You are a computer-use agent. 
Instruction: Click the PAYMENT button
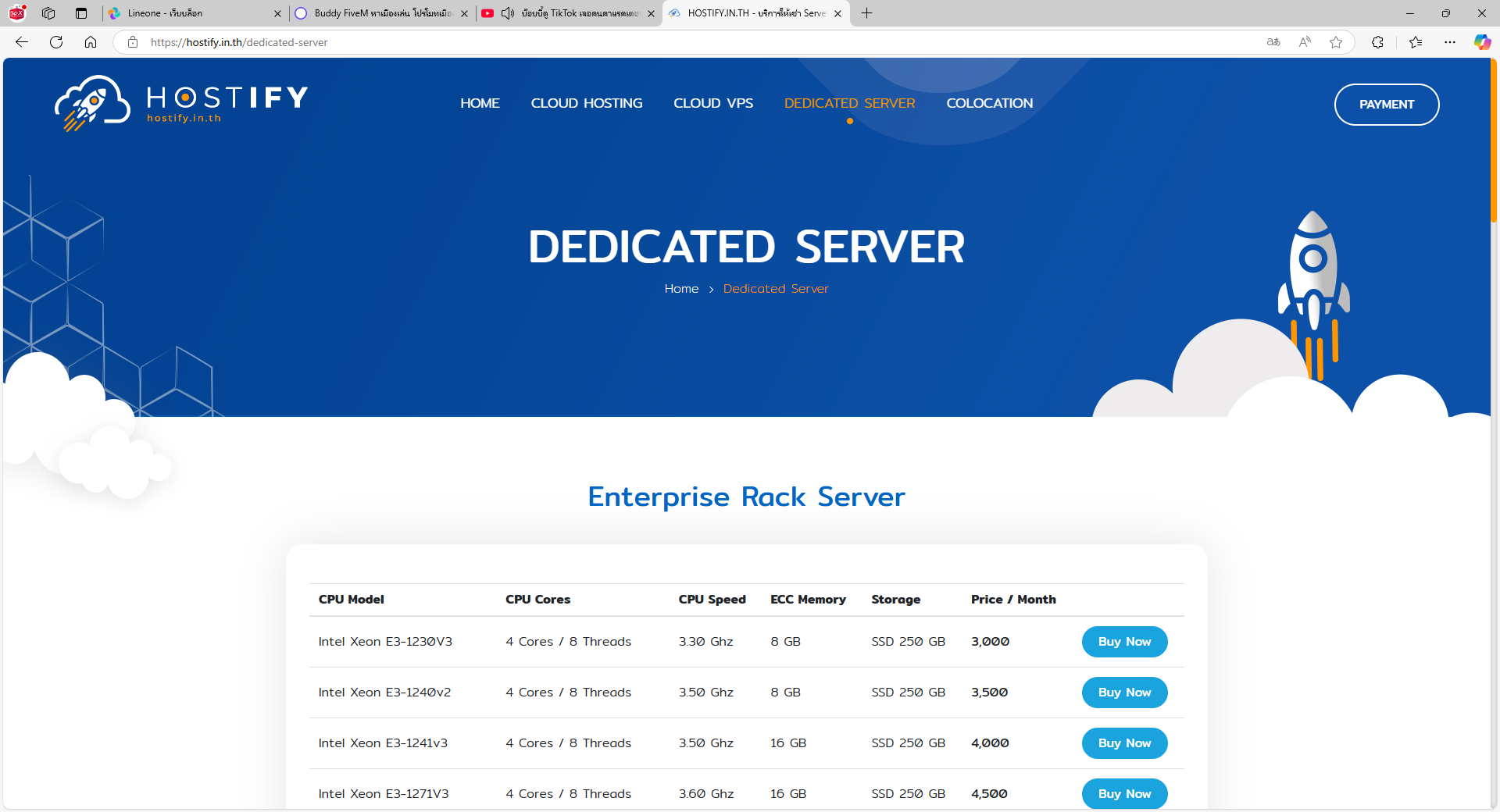(x=1386, y=105)
